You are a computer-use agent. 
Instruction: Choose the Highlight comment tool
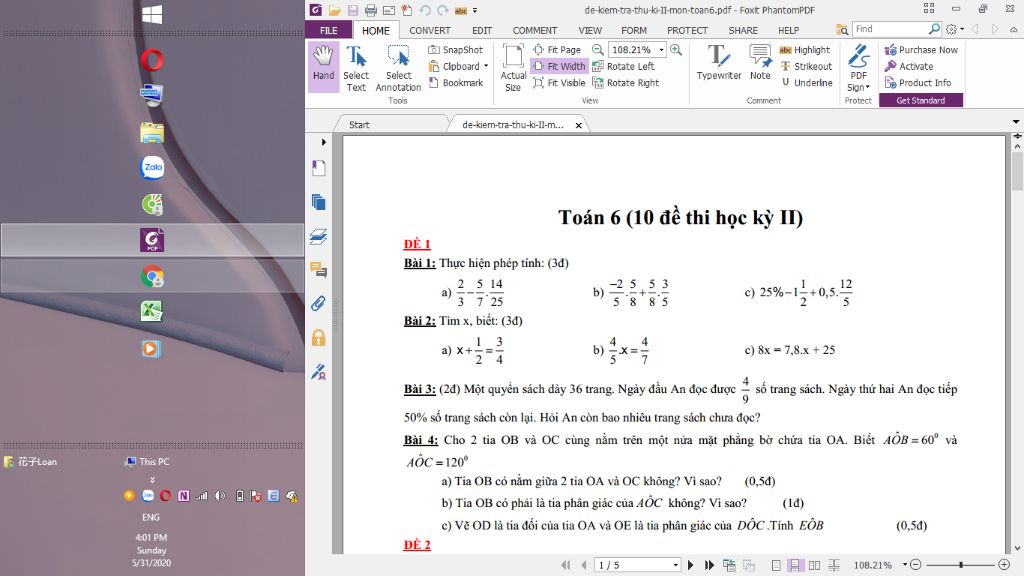(x=805, y=50)
